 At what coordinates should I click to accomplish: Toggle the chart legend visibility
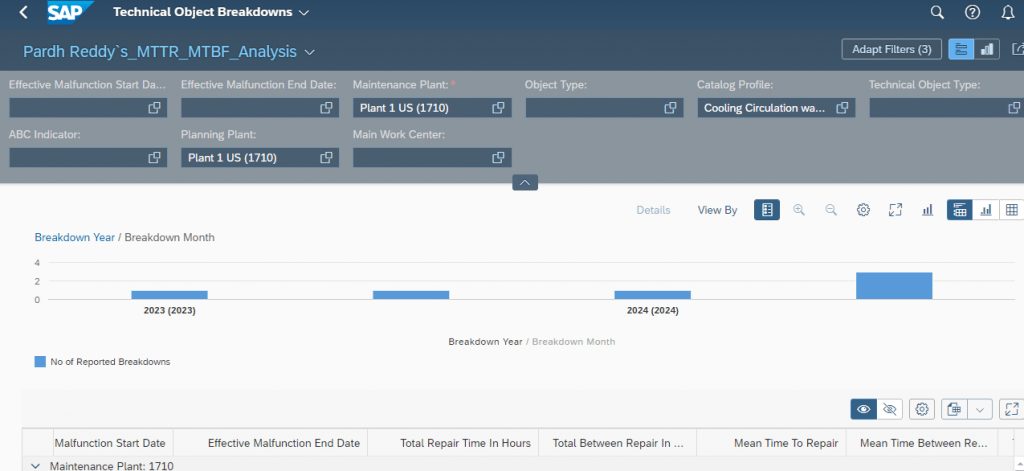tap(767, 210)
